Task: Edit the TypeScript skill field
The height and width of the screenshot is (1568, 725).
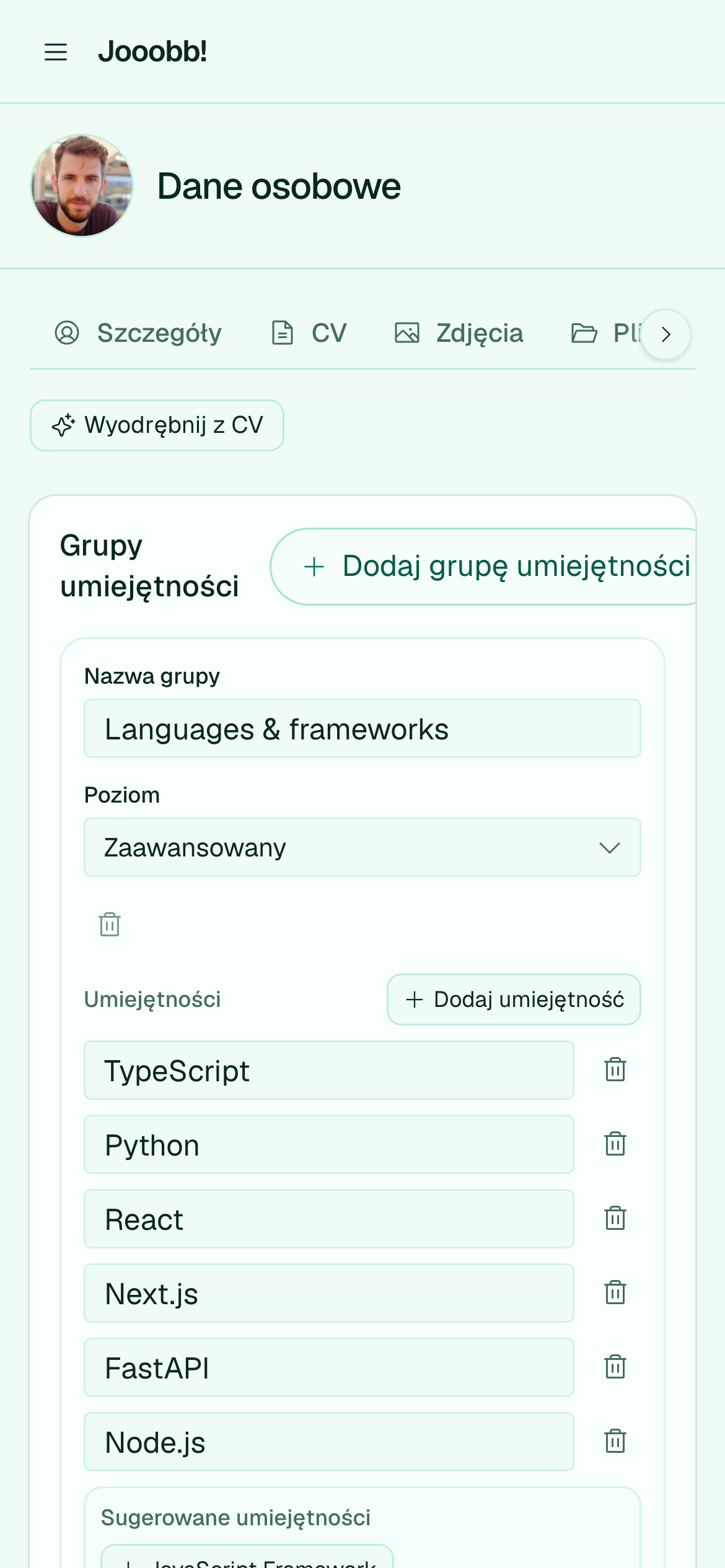Action: tap(329, 1070)
